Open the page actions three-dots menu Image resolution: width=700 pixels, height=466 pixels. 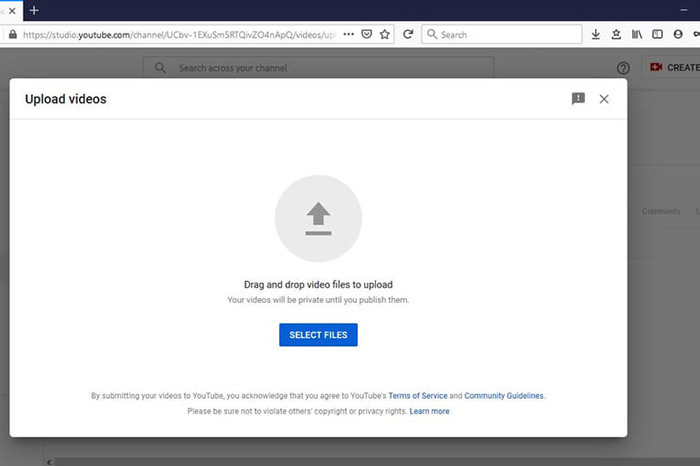349,34
